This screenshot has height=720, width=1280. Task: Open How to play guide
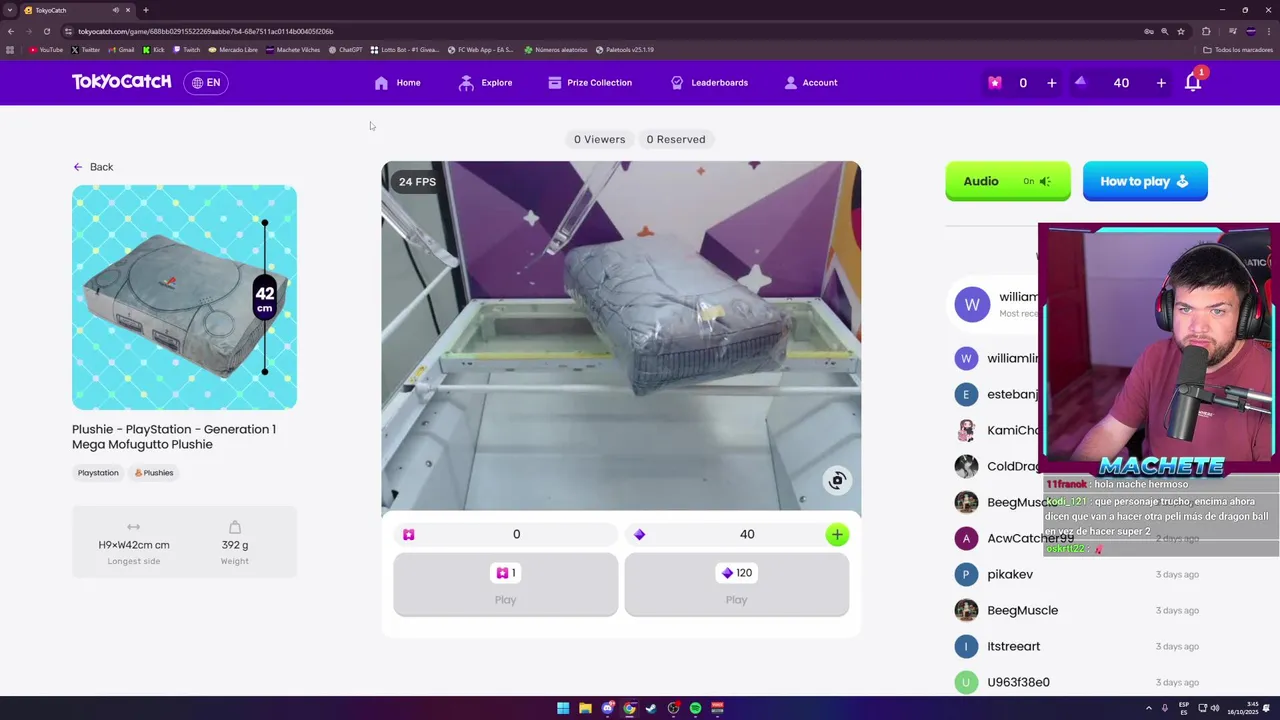pyautogui.click(x=1145, y=181)
